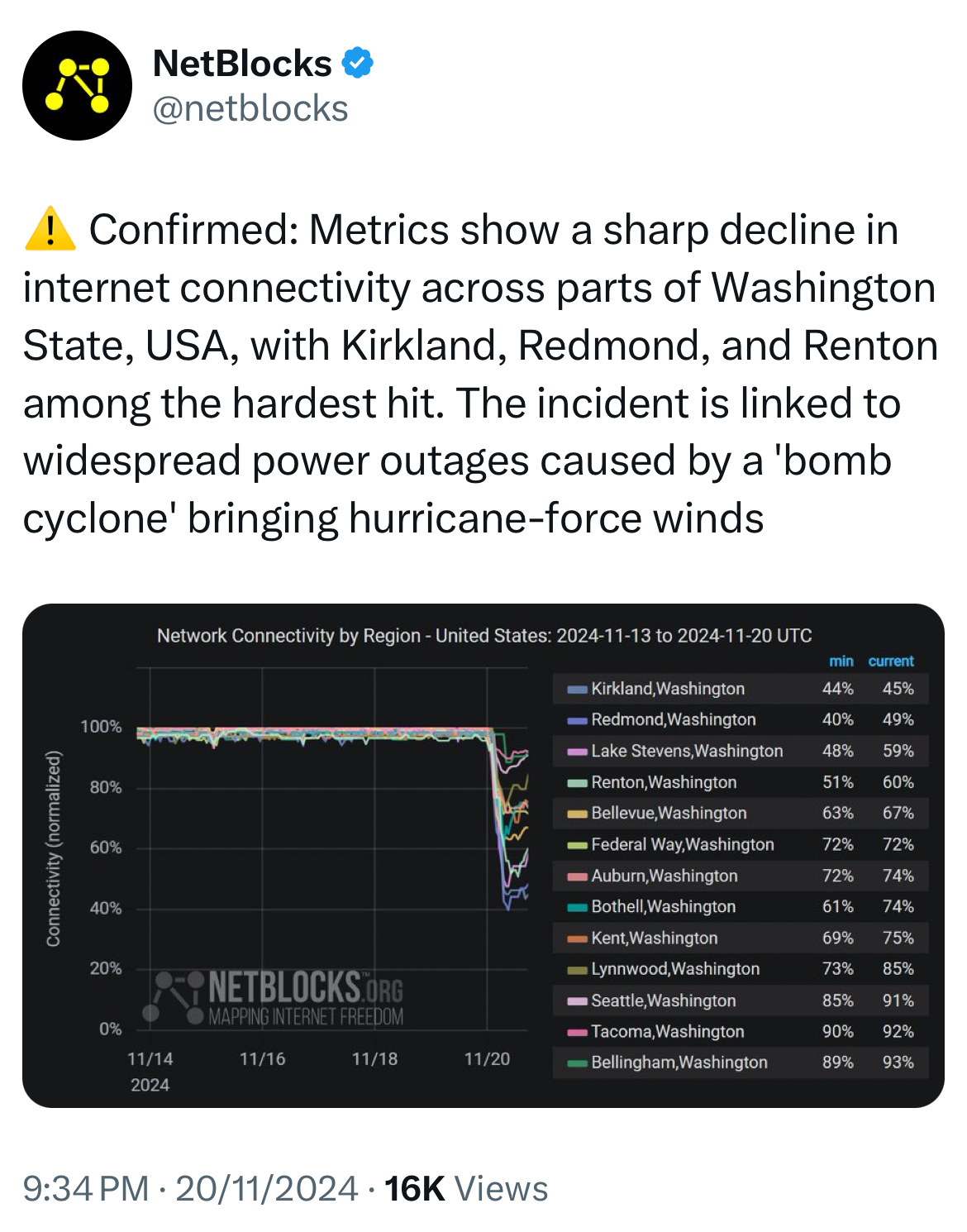Open the @netblocks handle link
967x1232 pixels.
(x=250, y=108)
